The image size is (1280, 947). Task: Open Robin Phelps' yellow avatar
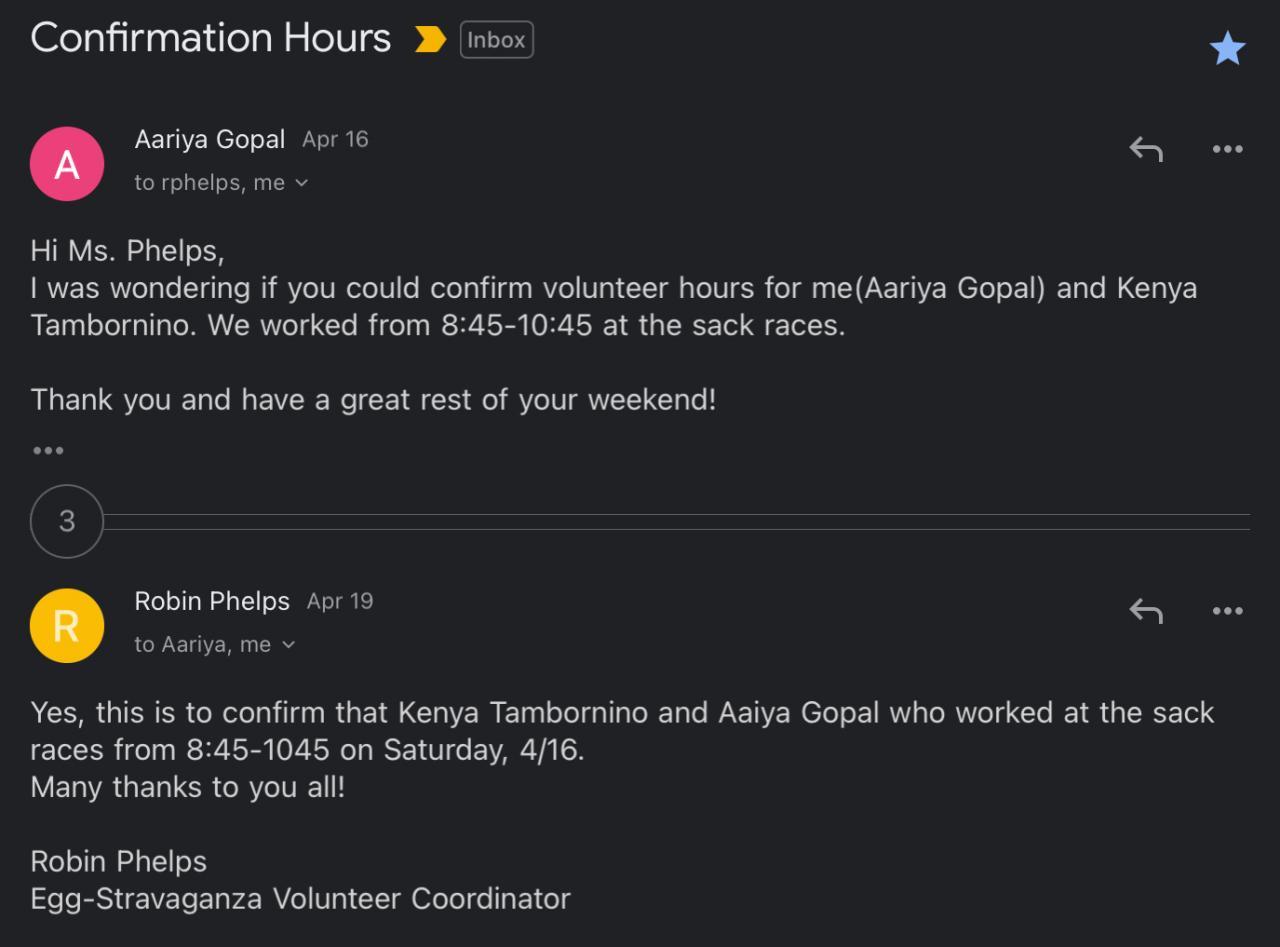click(67, 626)
